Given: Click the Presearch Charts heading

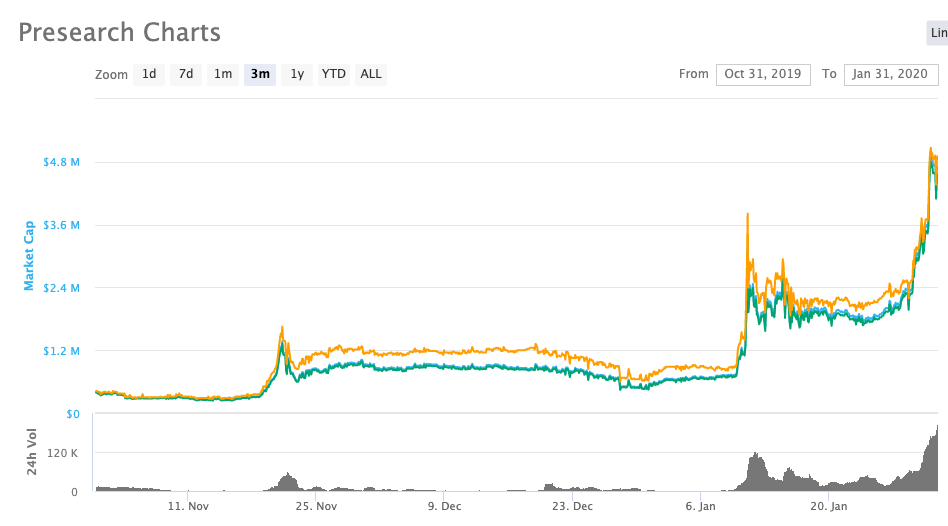Looking at the screenshot, I should click(120, 33).
